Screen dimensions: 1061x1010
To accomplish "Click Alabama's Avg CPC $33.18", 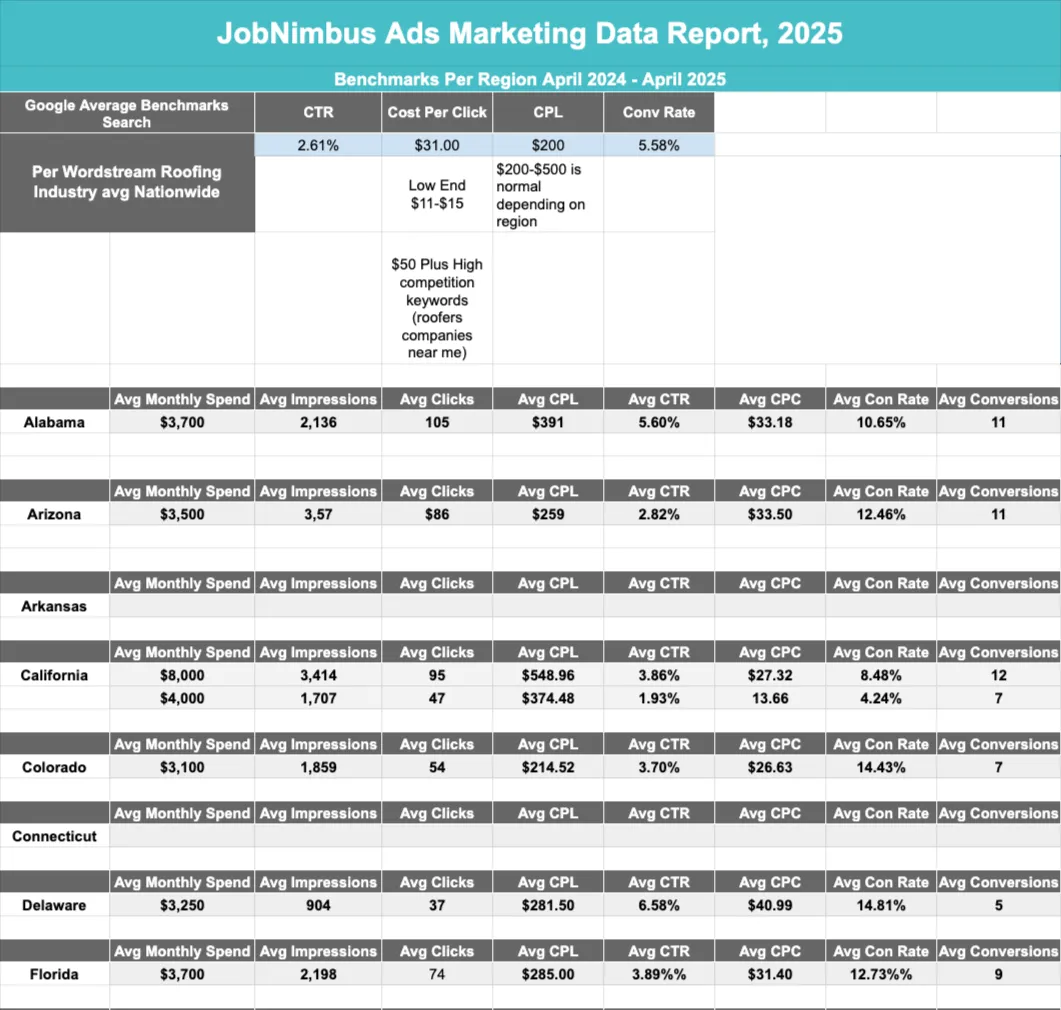I will [770, 422].
